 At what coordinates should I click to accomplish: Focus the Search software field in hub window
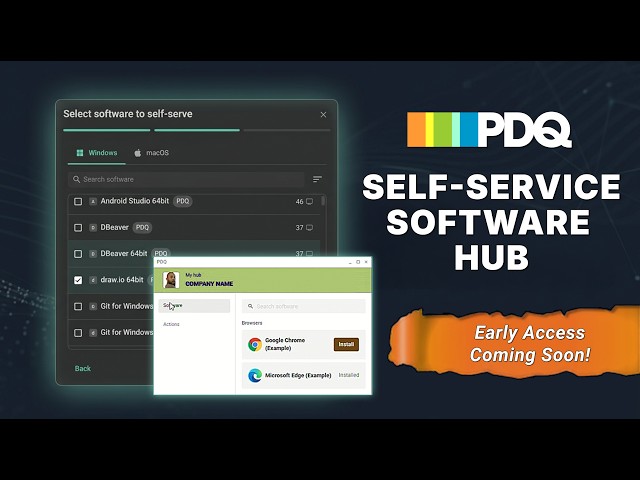point(303,306)
